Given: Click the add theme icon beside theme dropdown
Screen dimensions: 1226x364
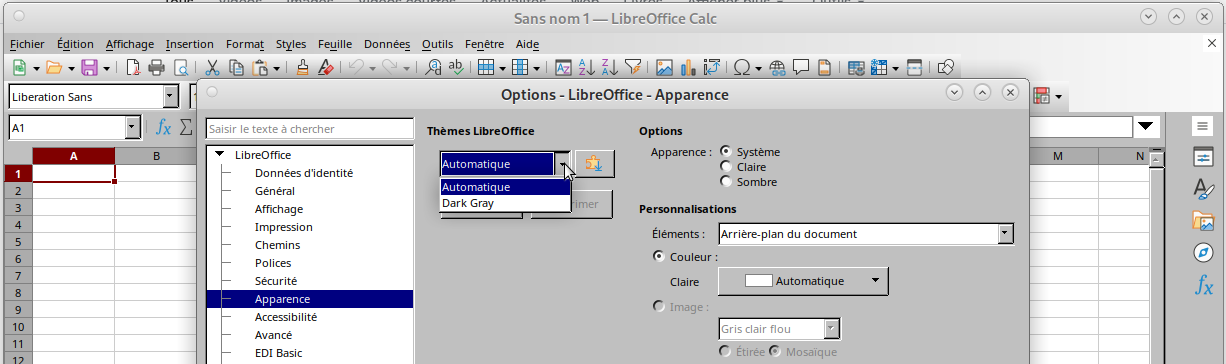Looking at the screenshot, I should (x=594, y=164).
